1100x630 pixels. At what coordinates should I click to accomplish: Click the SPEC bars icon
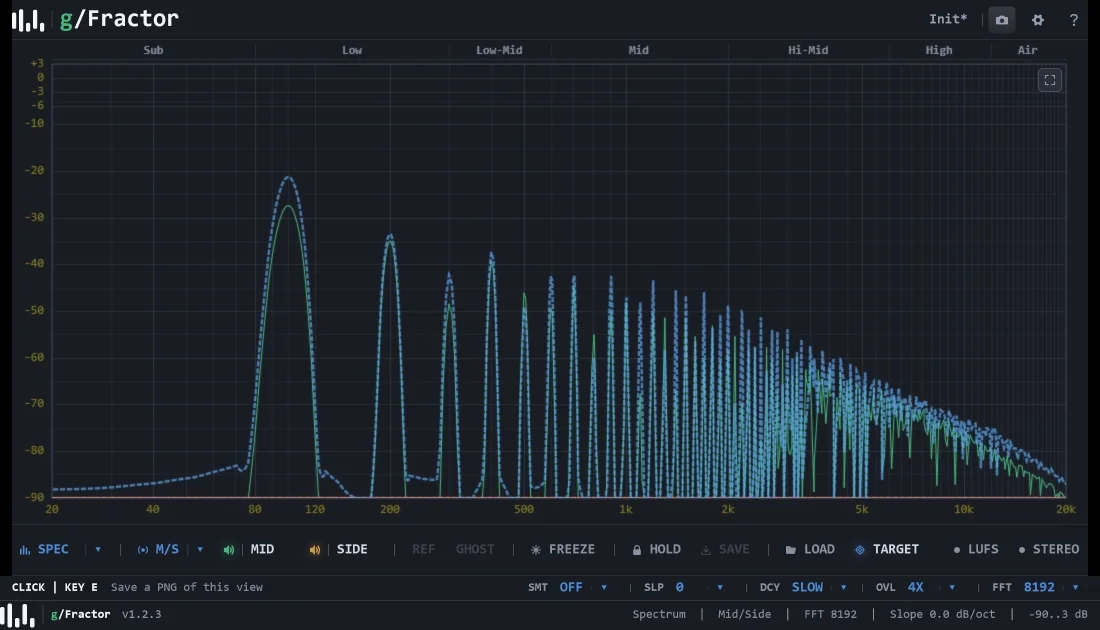(x=25, y=550)
